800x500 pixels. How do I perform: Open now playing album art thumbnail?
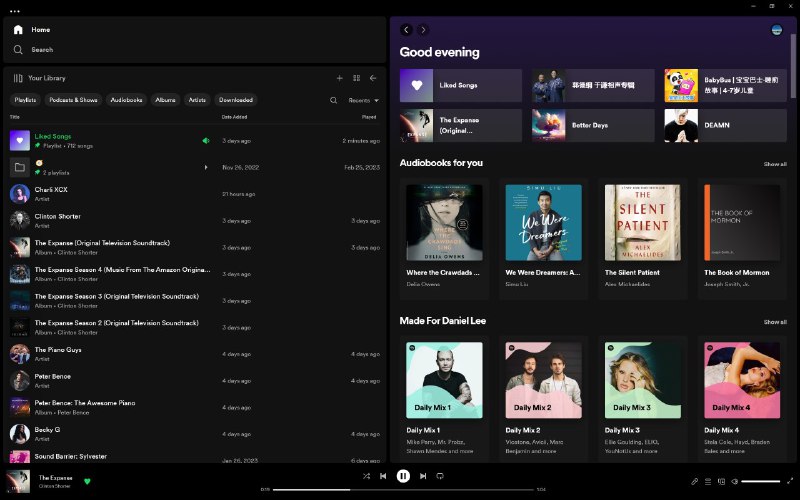[18, 481]
